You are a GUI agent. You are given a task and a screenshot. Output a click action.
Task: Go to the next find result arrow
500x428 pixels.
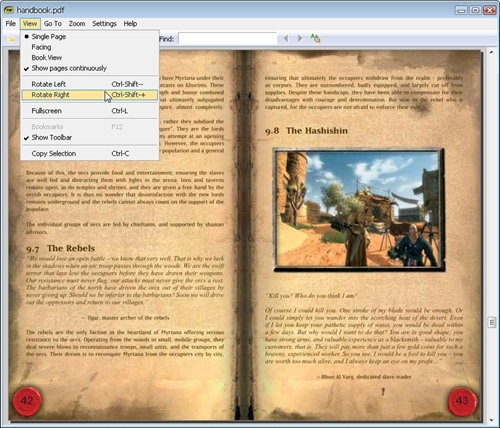tap(300, 39)
